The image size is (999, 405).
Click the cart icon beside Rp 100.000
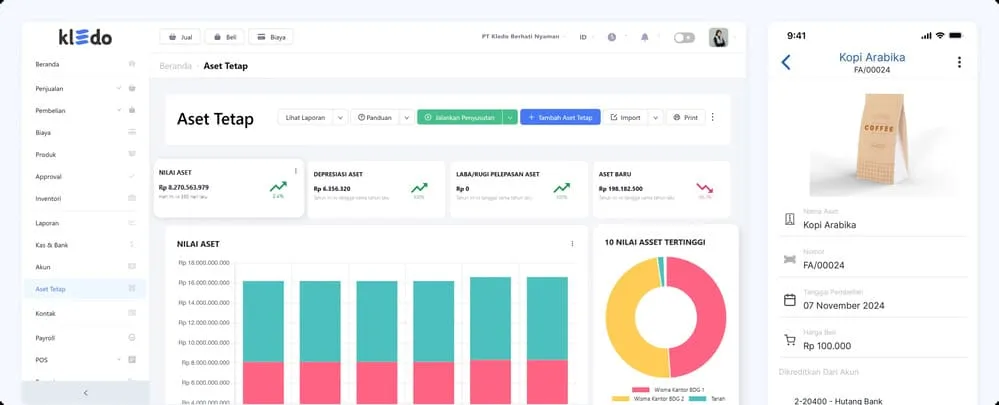(789, 340)
